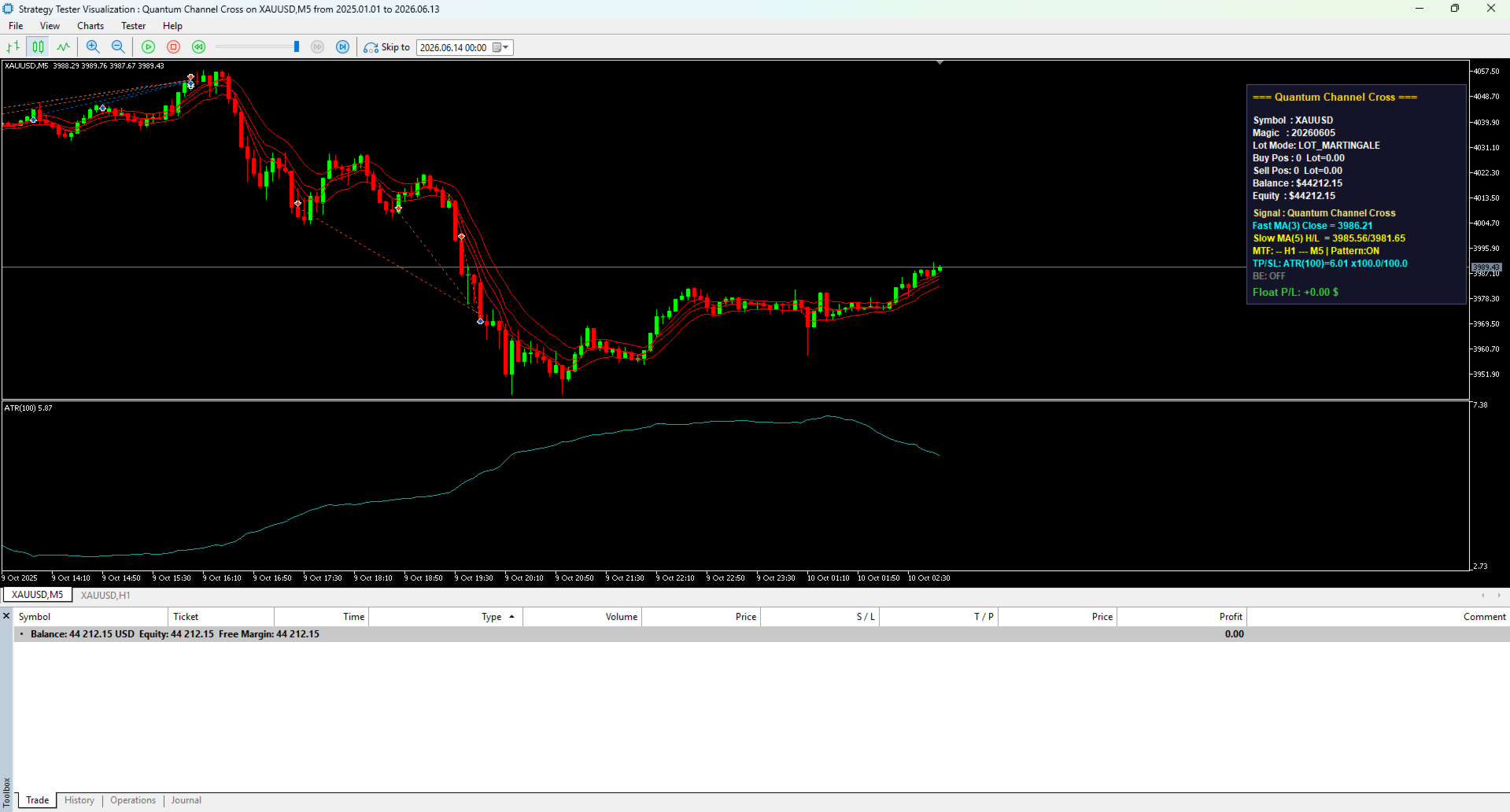Image resolution: width=1510 pixels, height=812 pixels.
Task: Click the 3951.90 price scale label
Action: (x=1486, y=375)
